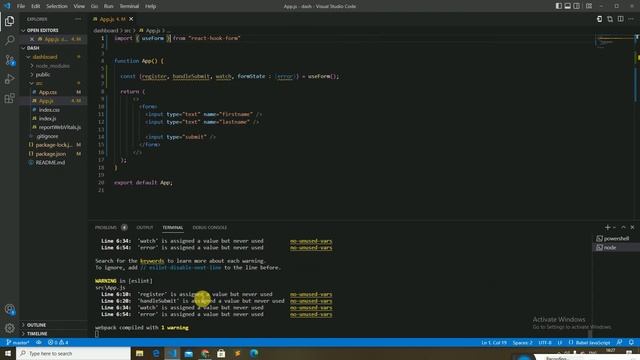
Task: Open Customize Layout icon
Action: [589, 6]
